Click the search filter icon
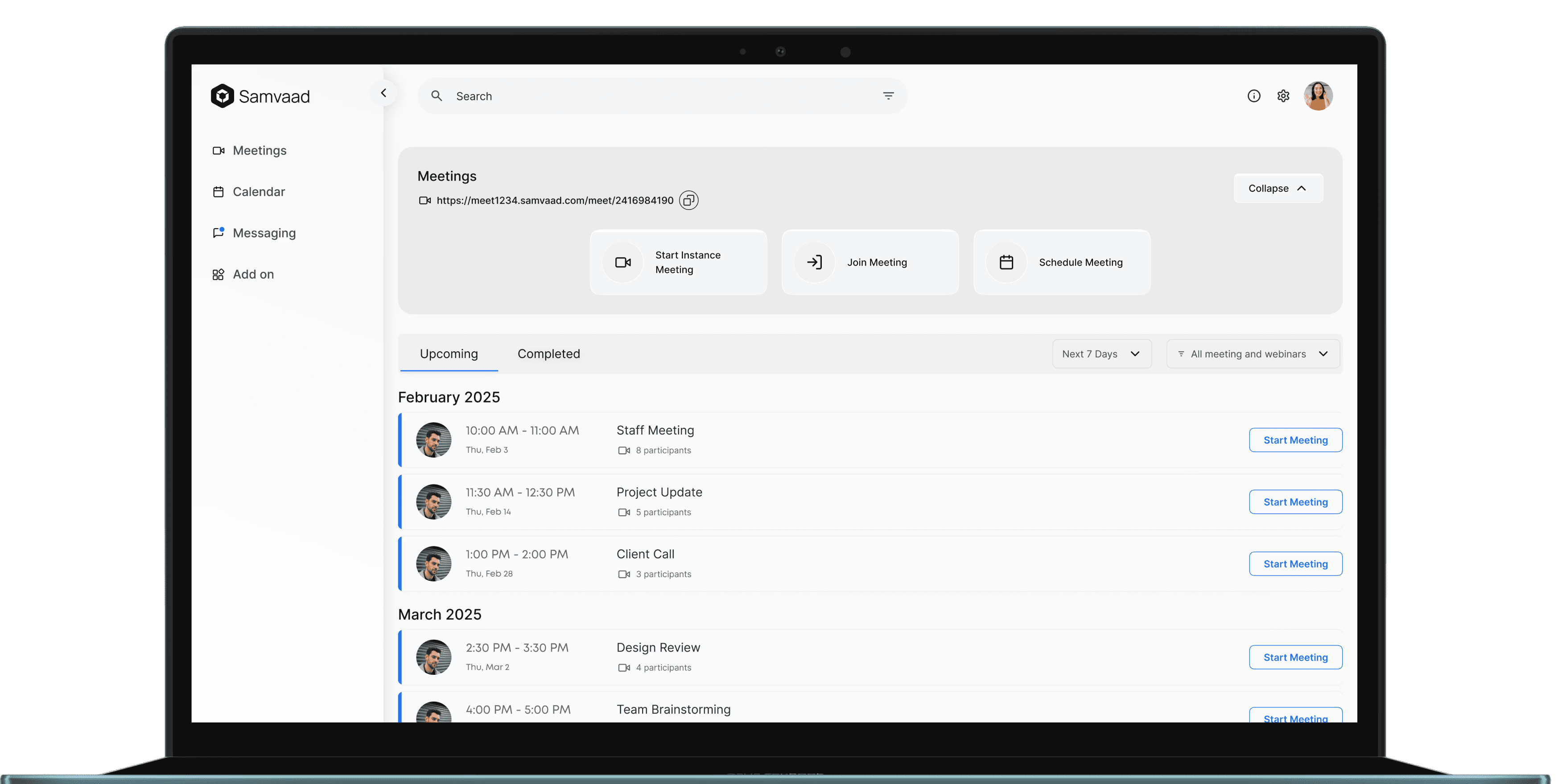Viewport: 1558px width, 784px height. tap(888, 96)
